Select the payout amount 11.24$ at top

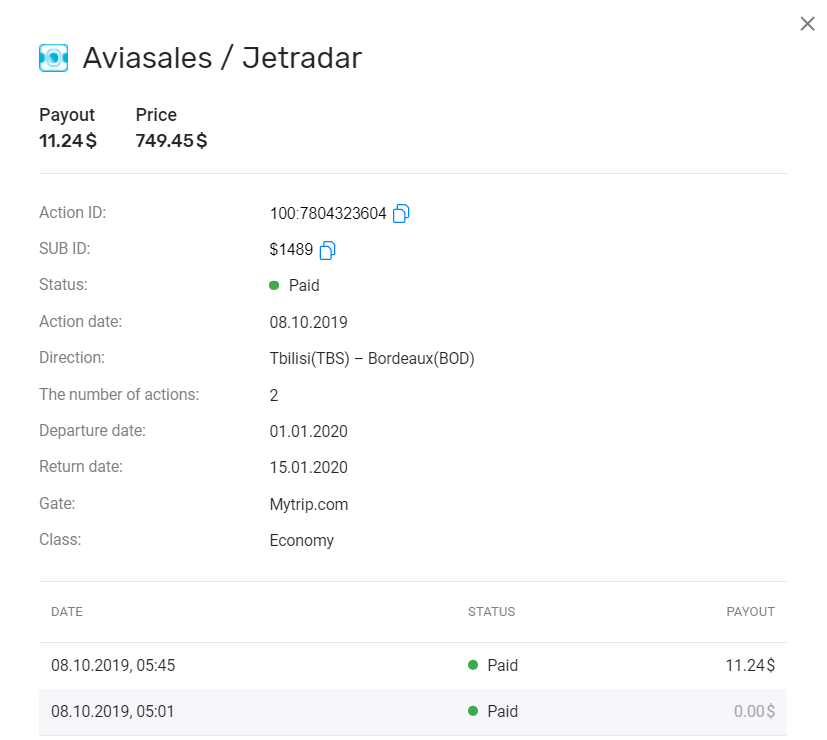[68, 141]
